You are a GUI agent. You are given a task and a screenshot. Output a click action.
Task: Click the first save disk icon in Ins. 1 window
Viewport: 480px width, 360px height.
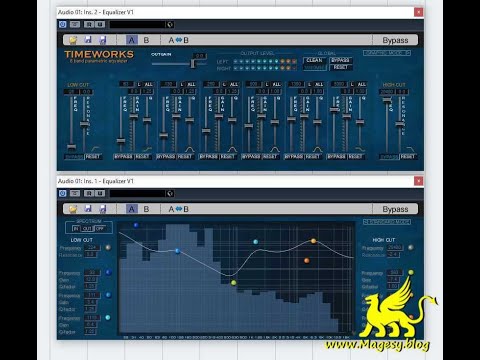(x=88, y=209)
